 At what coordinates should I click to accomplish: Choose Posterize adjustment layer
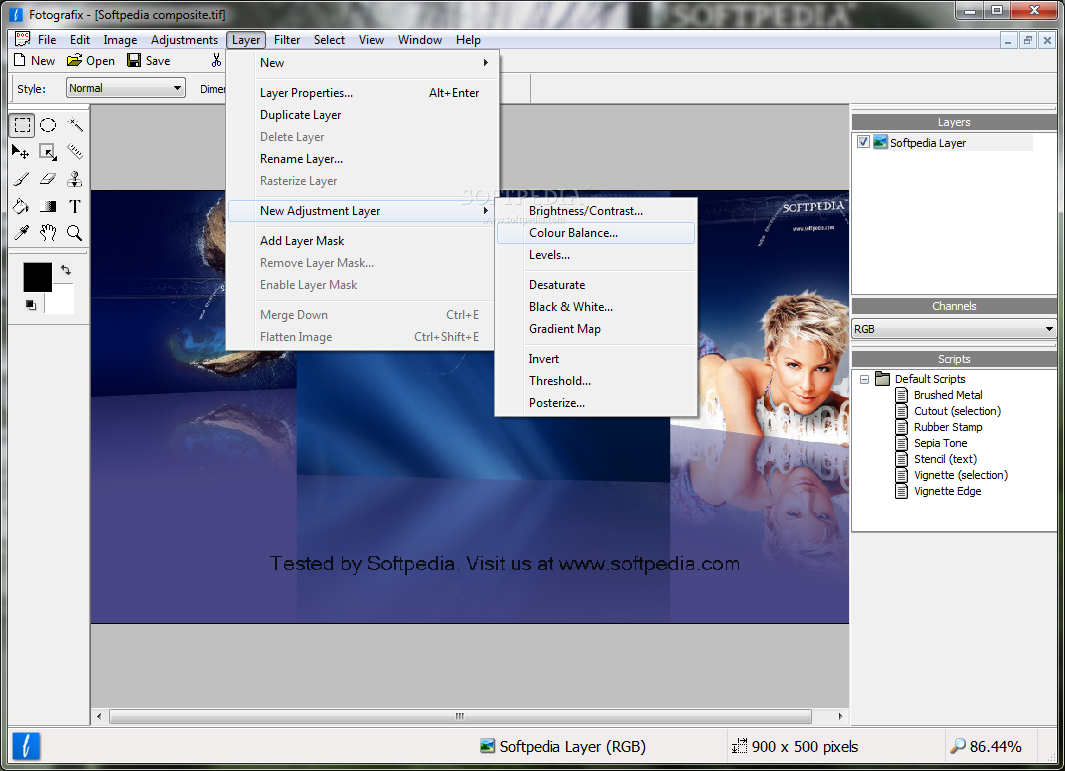(x=596, y=403)
